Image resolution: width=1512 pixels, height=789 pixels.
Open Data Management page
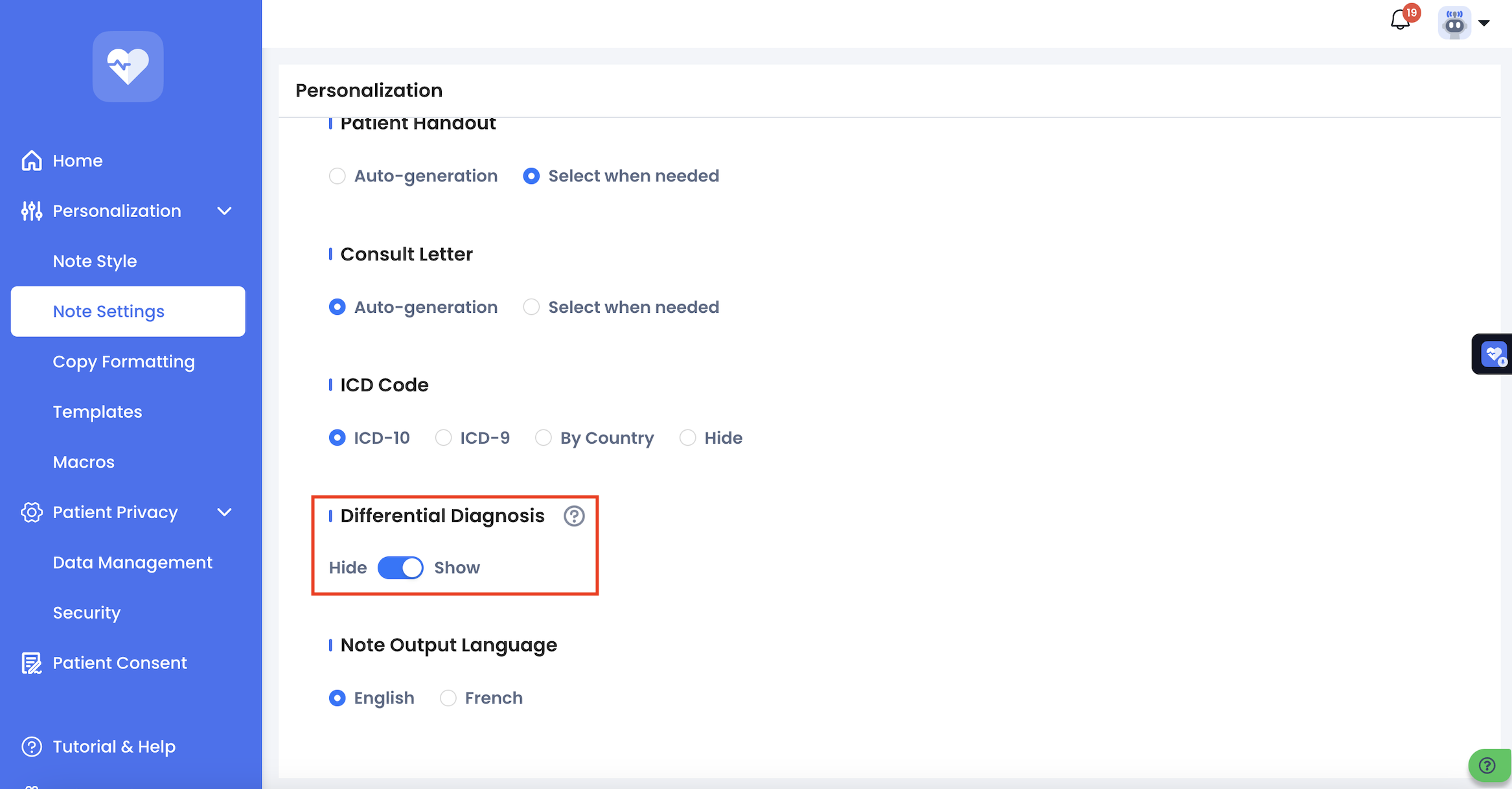pos(132,562)
